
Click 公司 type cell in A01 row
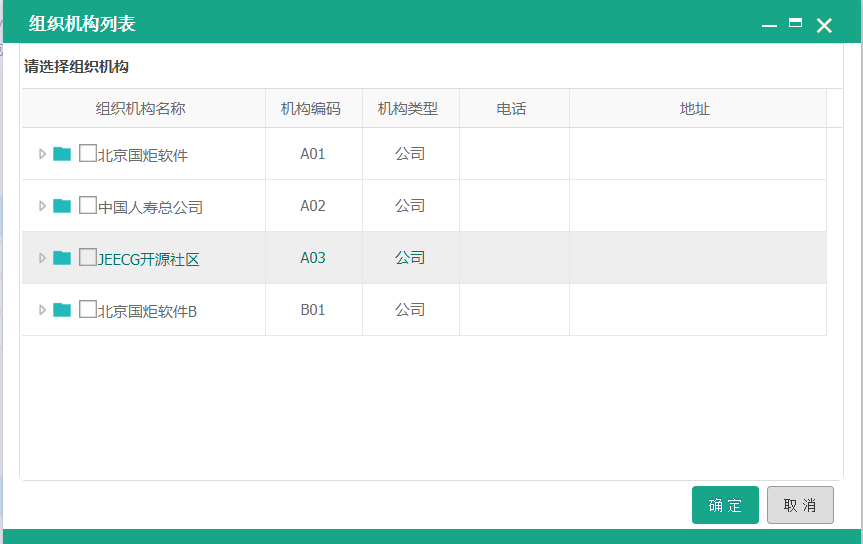click(x=410, y=154)
